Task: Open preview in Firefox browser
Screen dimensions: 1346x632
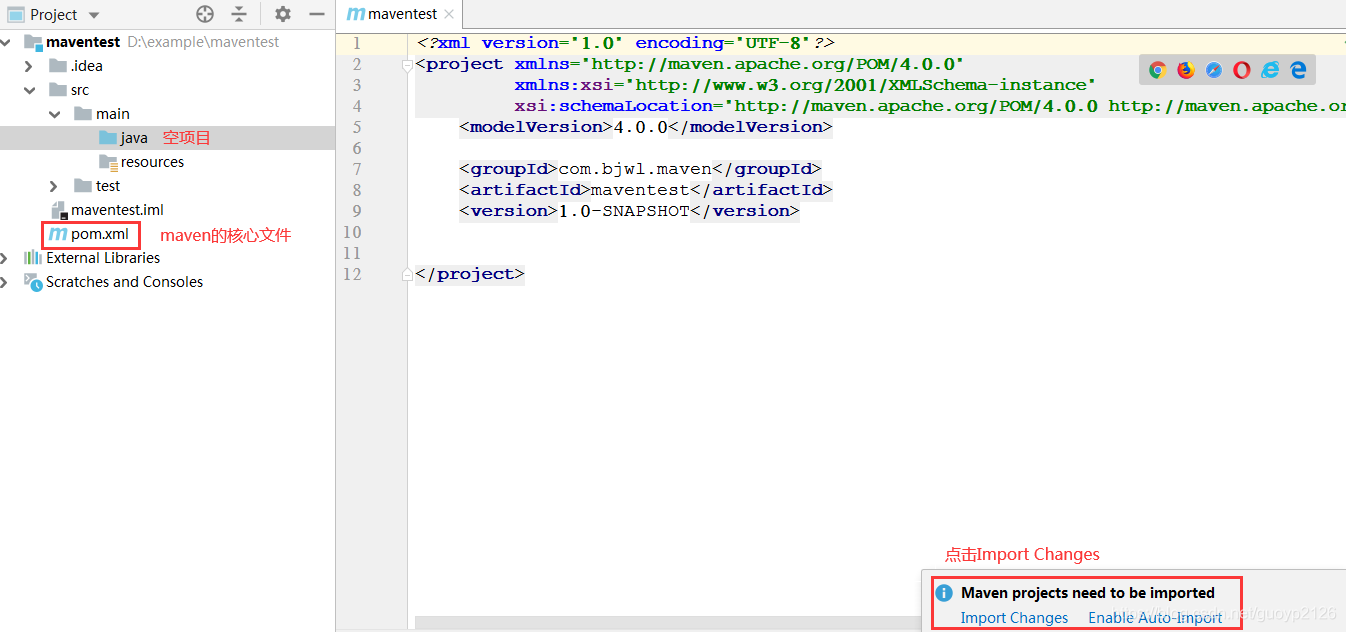Action: [x=1186, y=70]
